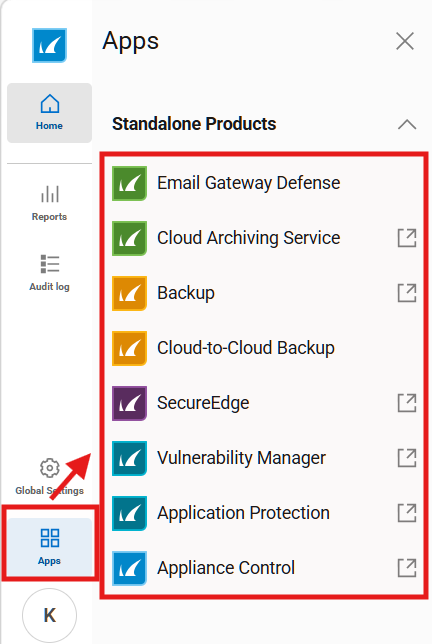Click the external link icon next to Backup
Screen dimensions: 432x644
coord(407,293)
